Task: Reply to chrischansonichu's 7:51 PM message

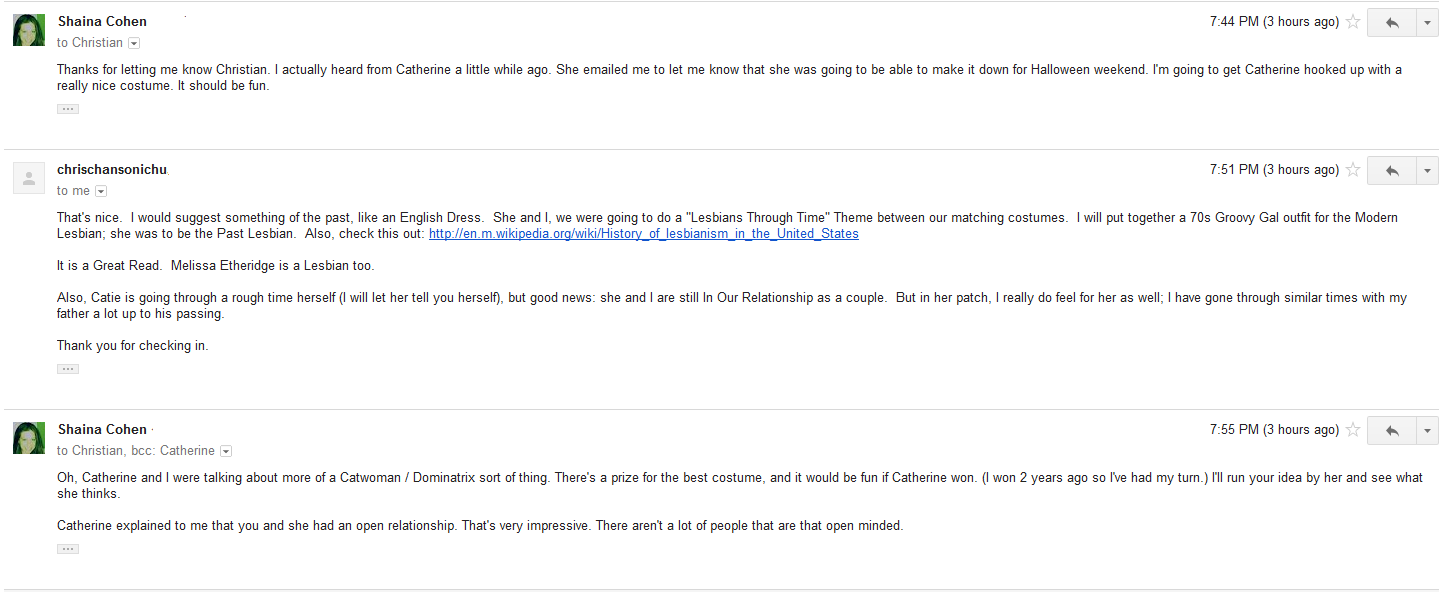Action: coord(1391,170)
